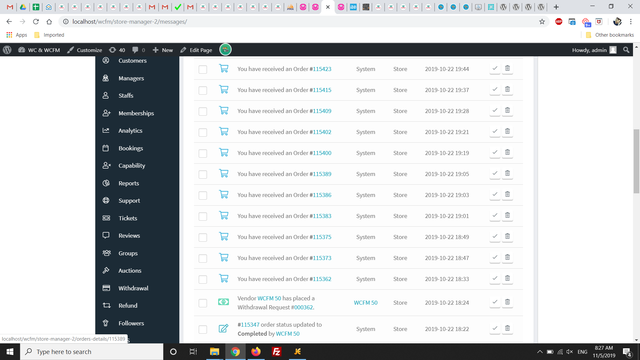Open withdrawal request link #000362
The height and width of the screenshot is (360, 640).
303,307
